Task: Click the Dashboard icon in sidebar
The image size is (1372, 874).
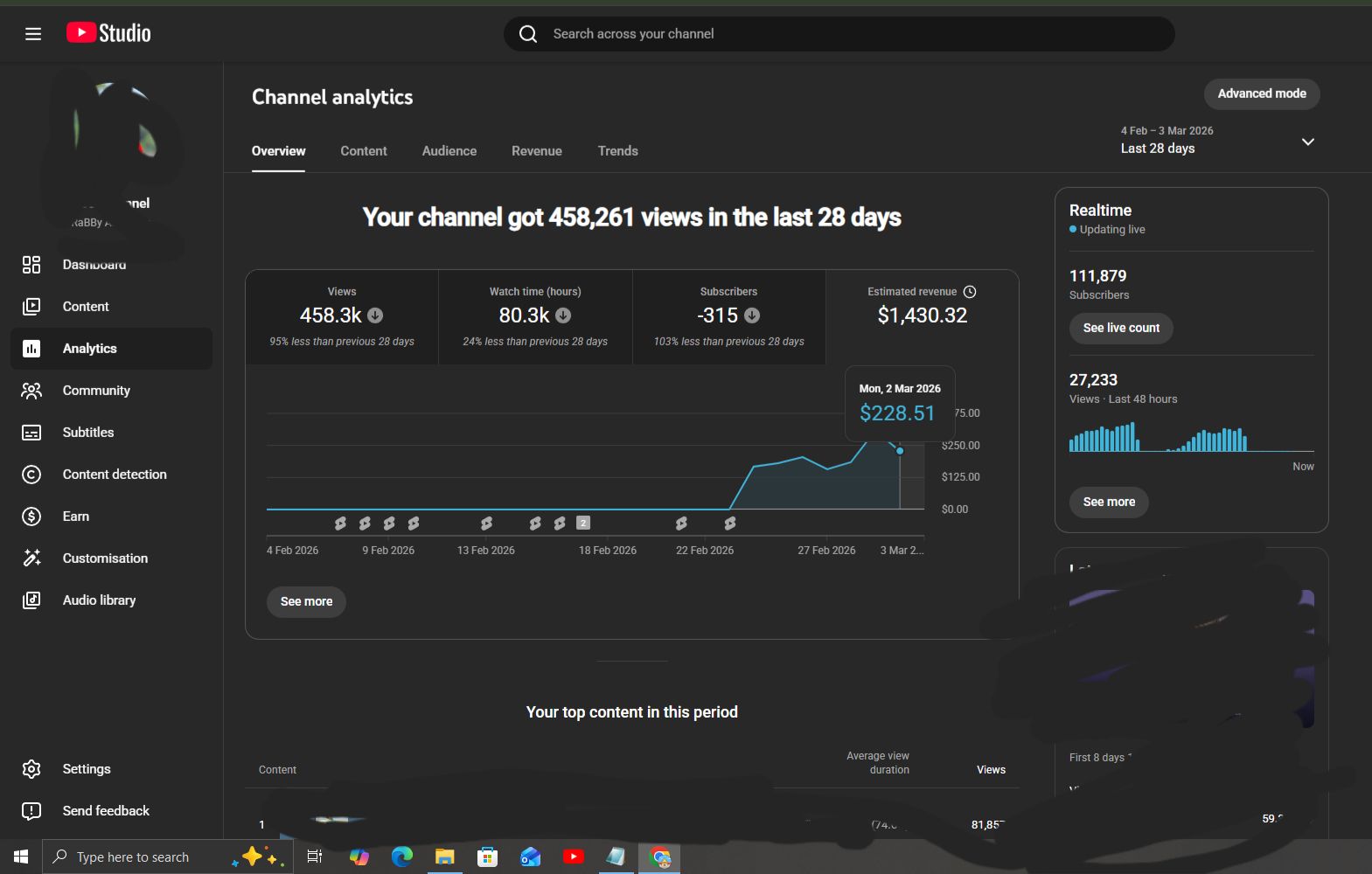Action: (x=31, y=265)
